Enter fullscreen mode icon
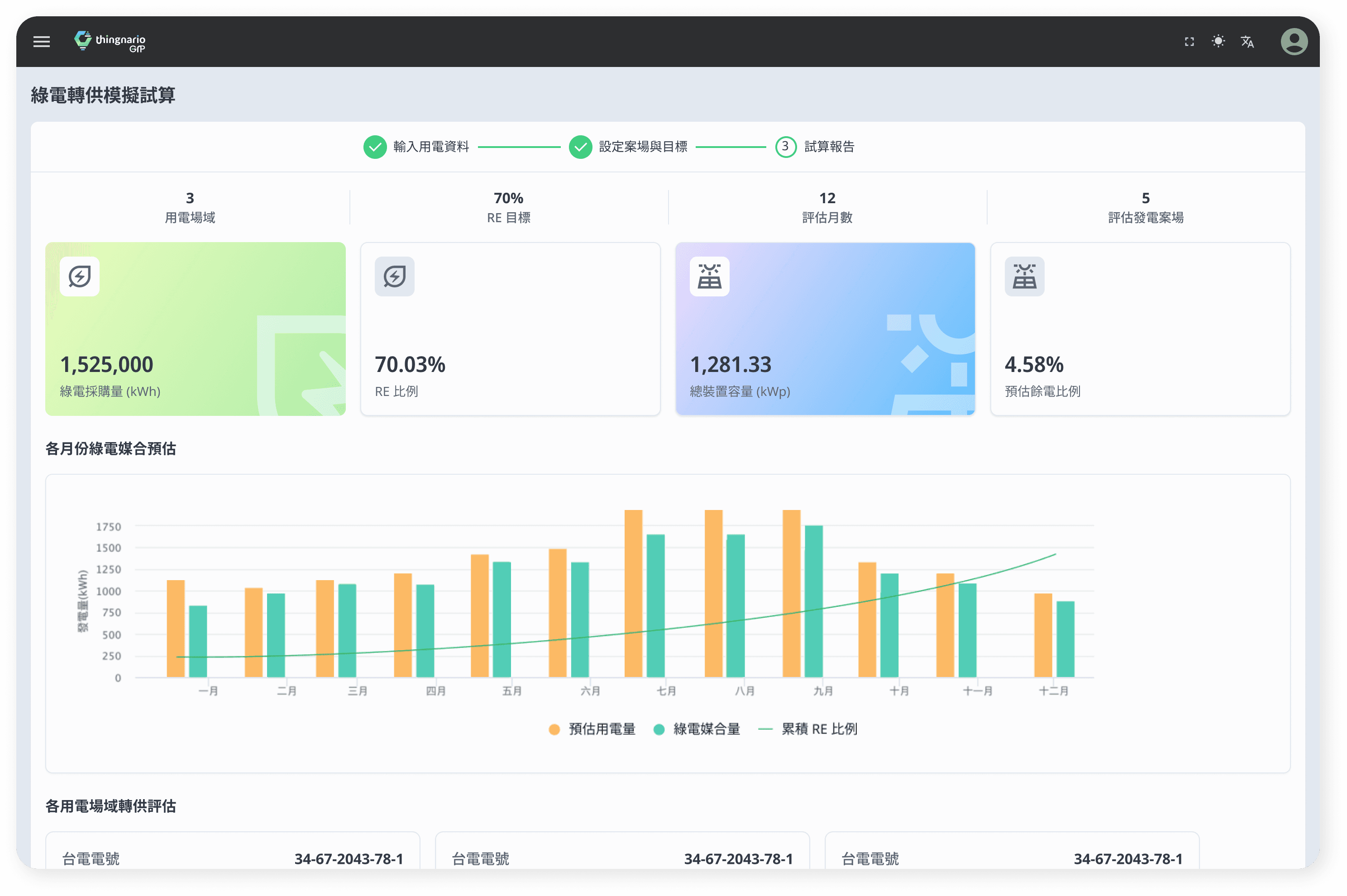This screenshot has width=1347, height=896. [1189, 41]
